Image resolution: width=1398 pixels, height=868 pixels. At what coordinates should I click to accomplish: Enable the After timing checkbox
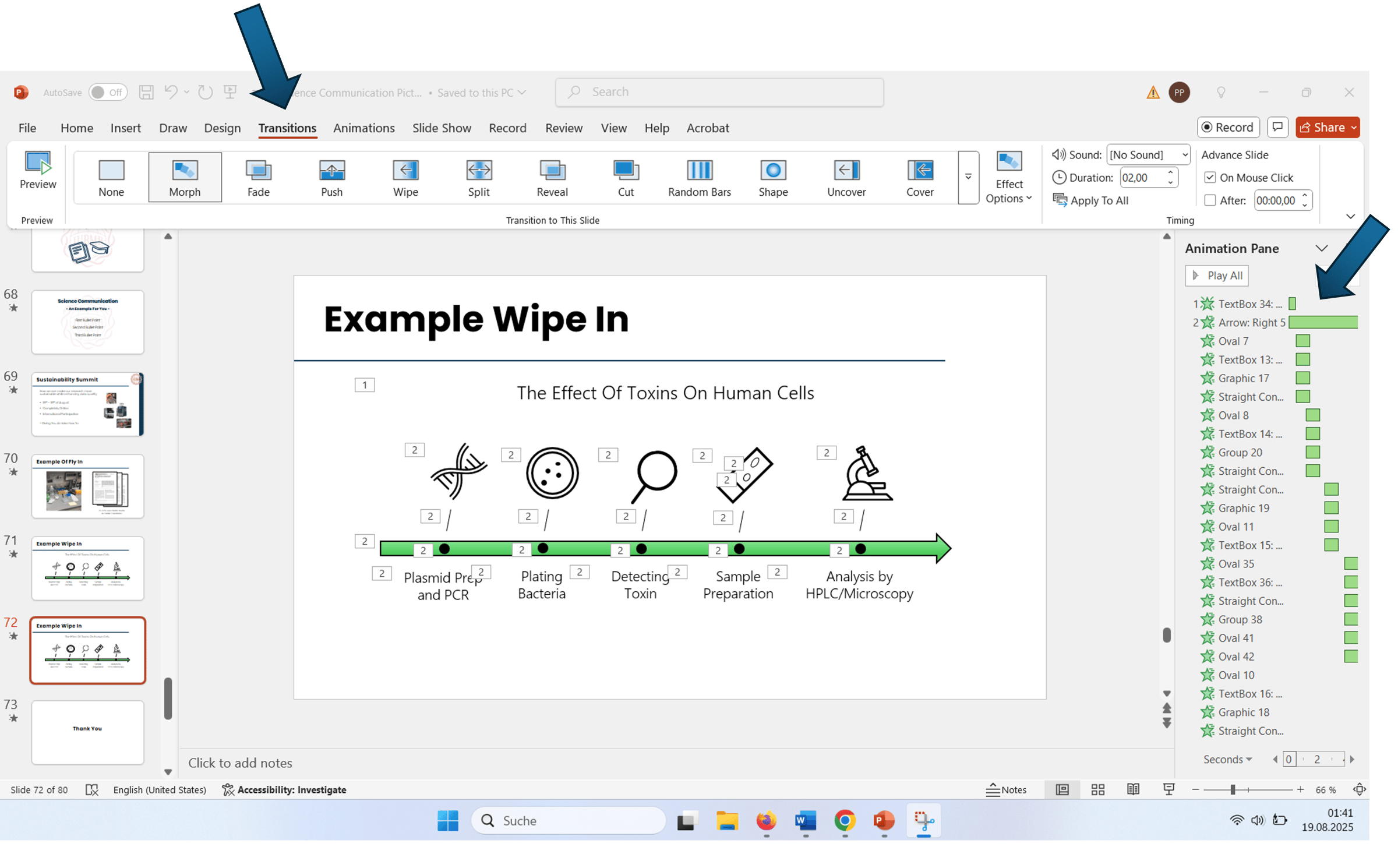click(1210, 200)
